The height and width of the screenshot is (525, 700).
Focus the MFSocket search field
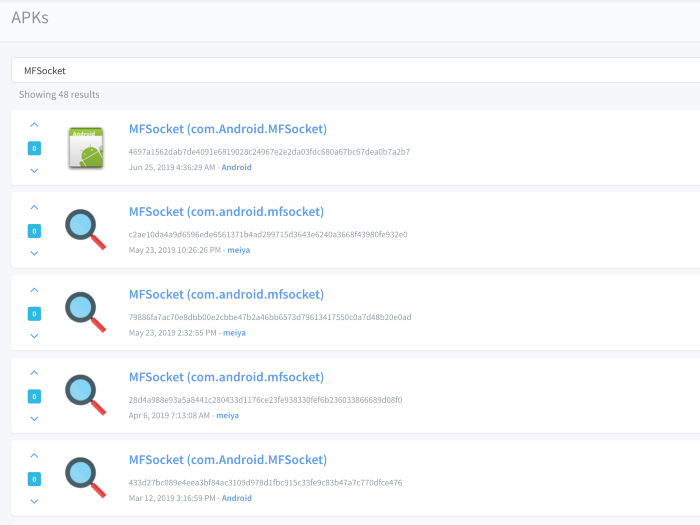[355, 70]
